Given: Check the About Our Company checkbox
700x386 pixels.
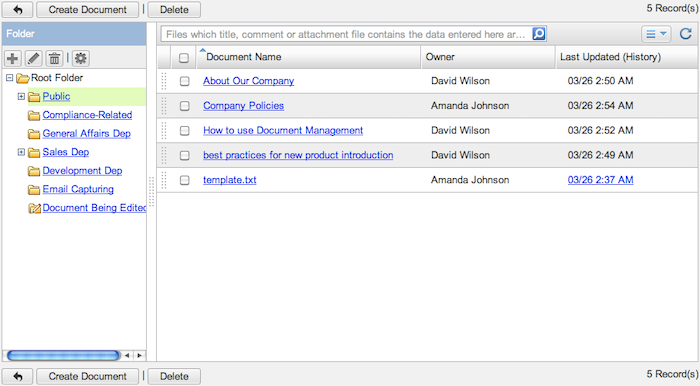Looking at the screenshot, I should coord(184,81).
